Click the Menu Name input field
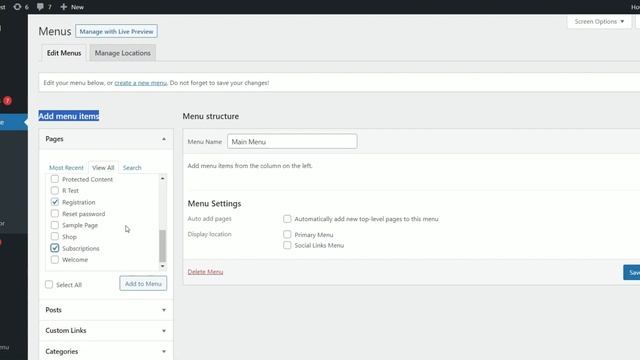 292,142
